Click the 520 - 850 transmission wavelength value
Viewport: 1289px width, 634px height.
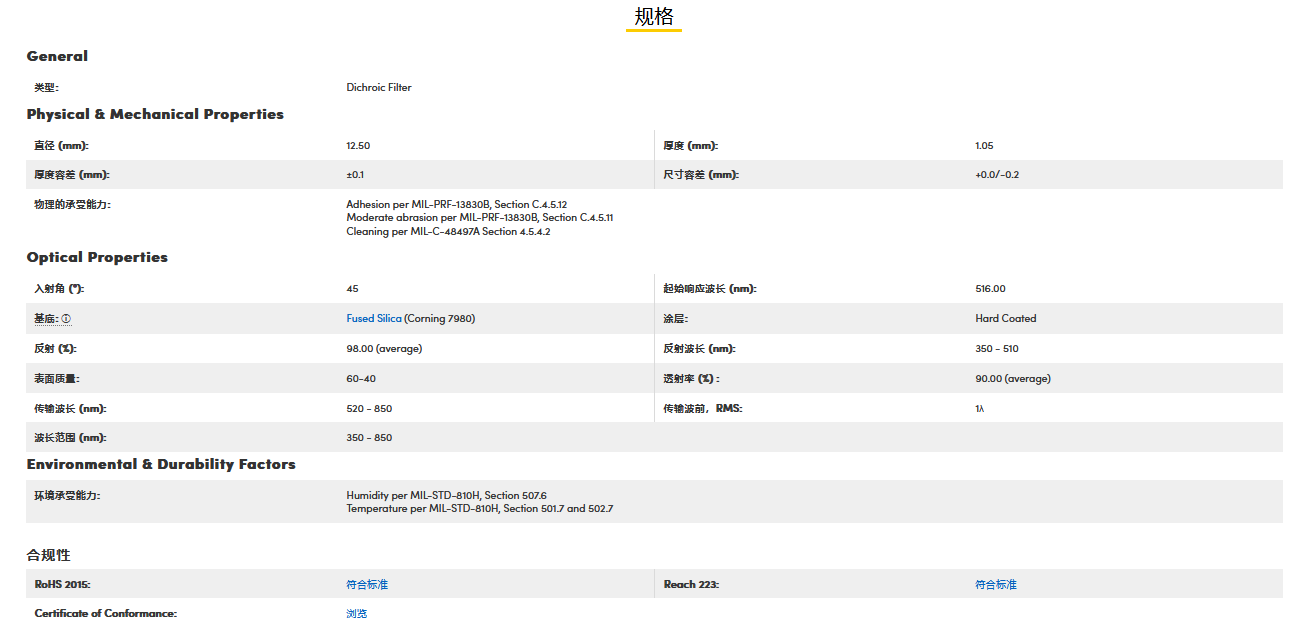coord(369,409)
